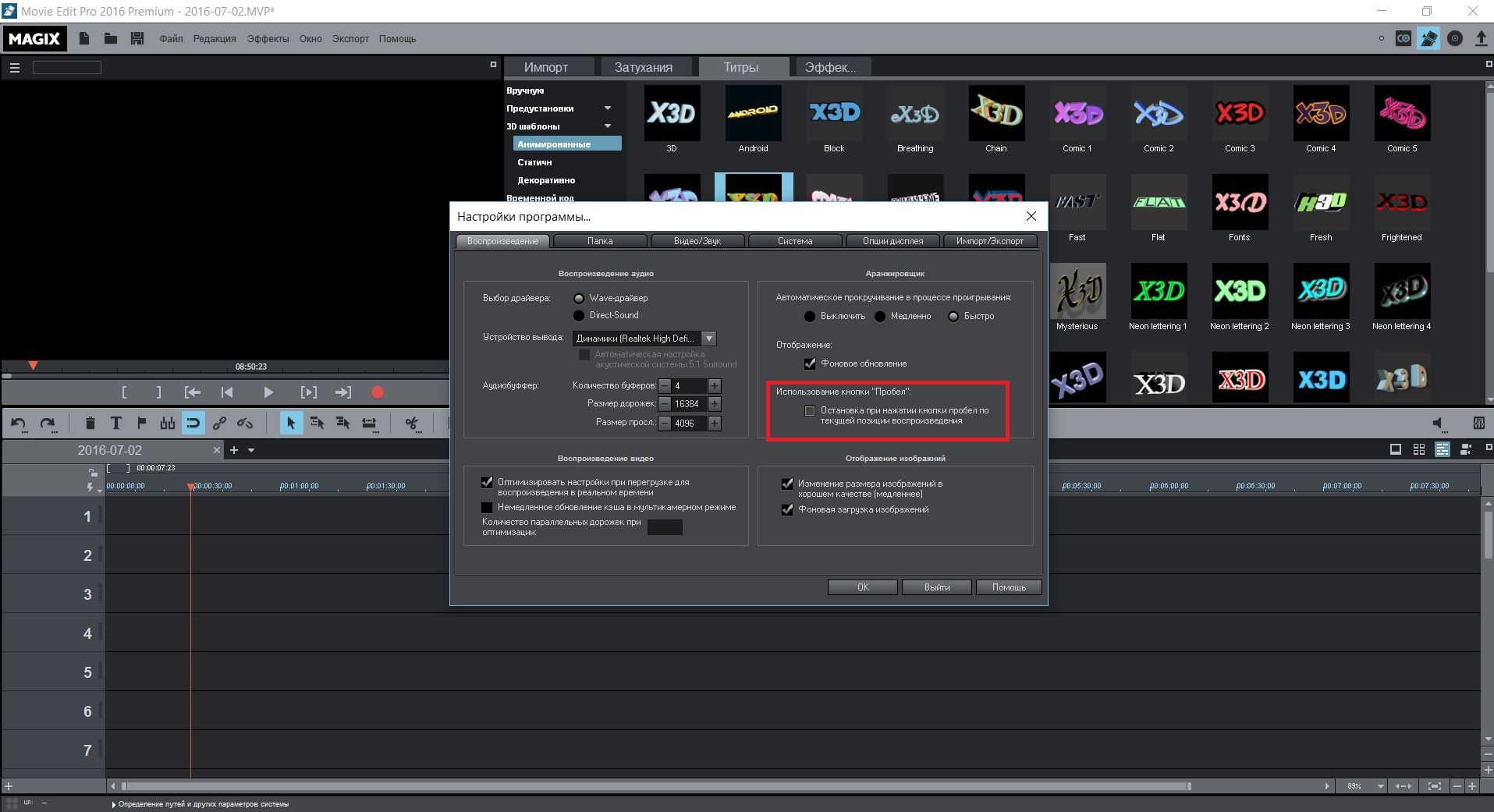Toggle the magnet snapping icon
This screenshot has height=812, width=1494.
click(x=193, y=423)
